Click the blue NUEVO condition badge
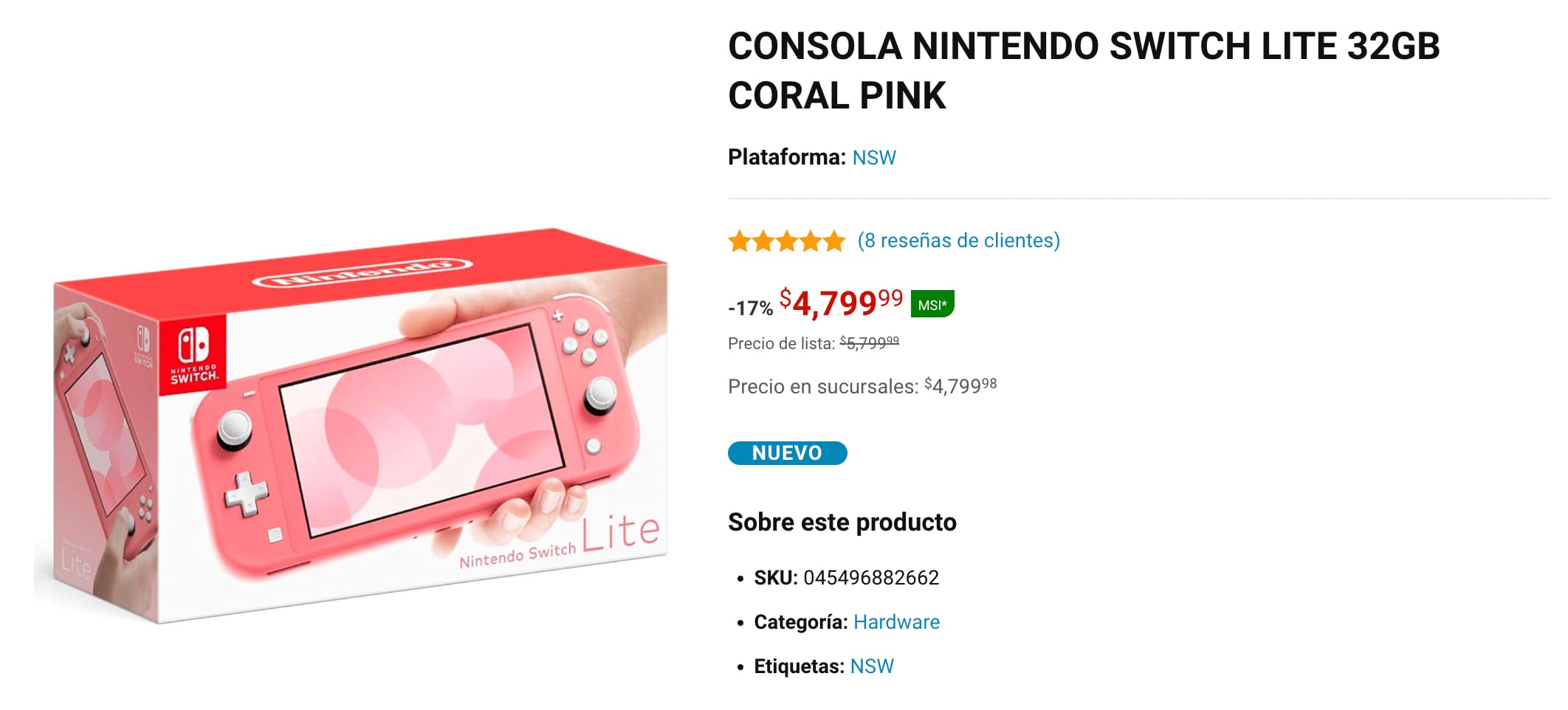 click(x=787, y=453)
